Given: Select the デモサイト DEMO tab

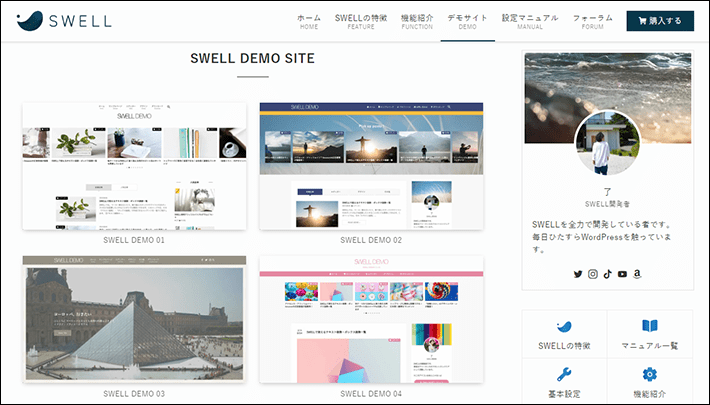Looking at the screenshot, I should click(x=467, y=21).
